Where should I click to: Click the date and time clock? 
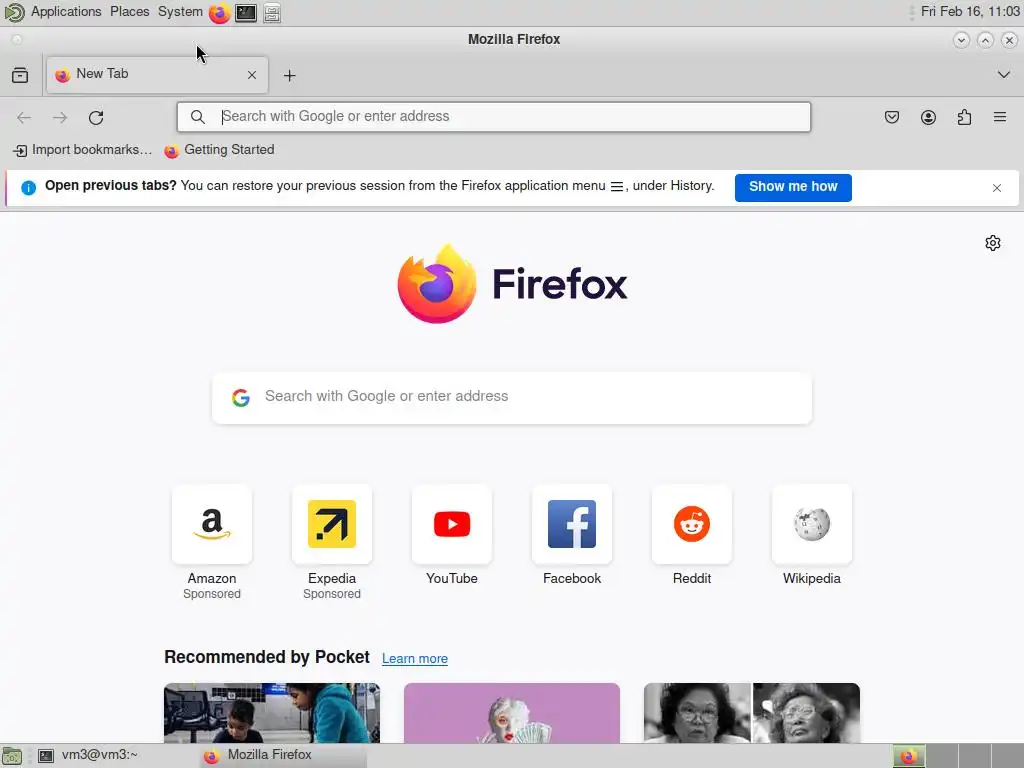coord(970,12)
